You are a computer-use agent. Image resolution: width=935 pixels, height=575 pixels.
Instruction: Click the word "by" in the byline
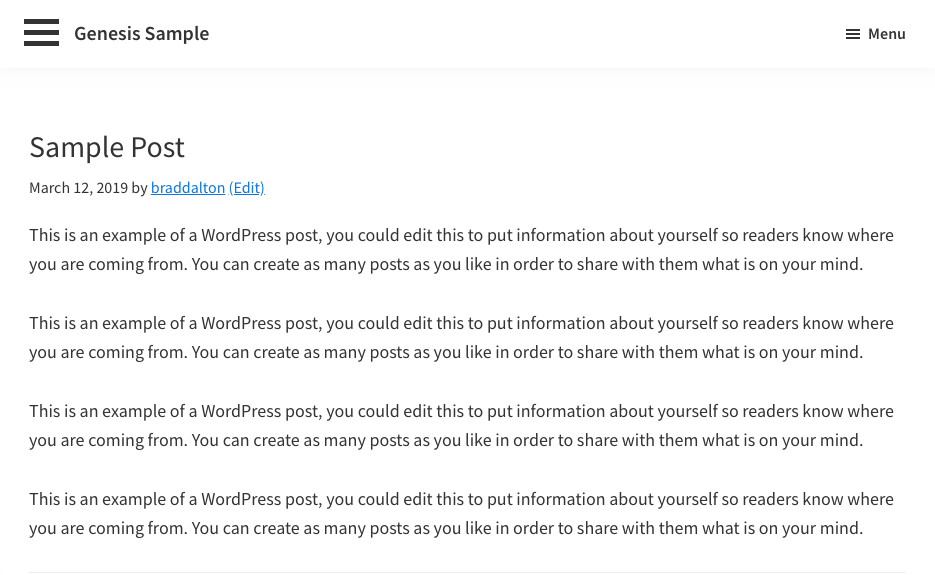(x=139, y=188)
